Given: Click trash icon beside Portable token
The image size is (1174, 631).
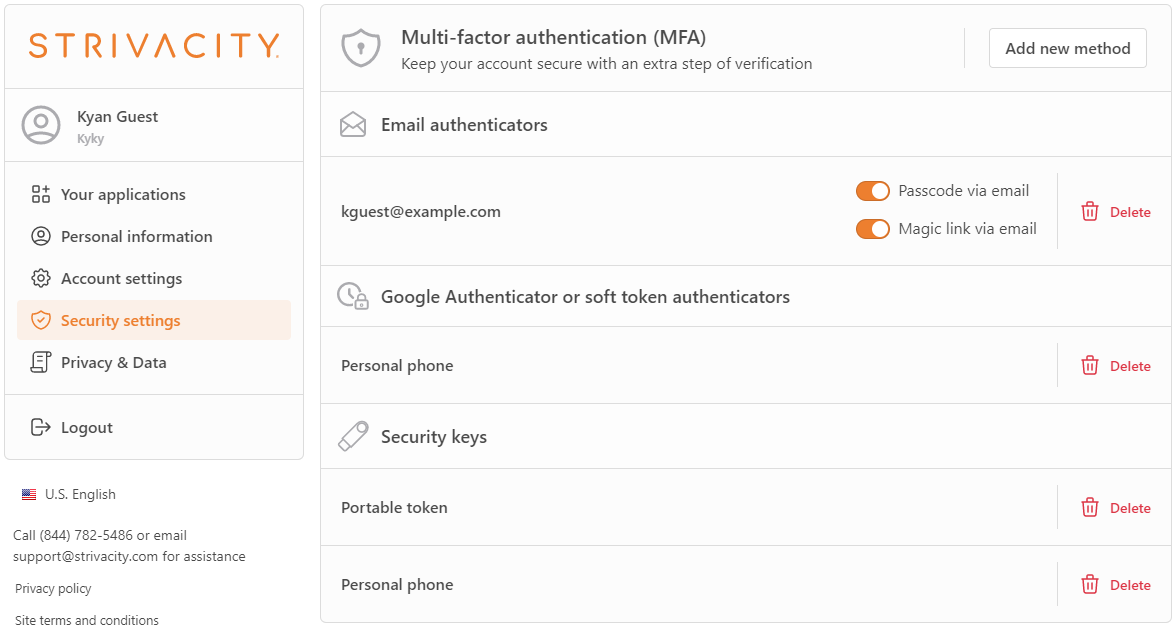Looking at the screenshot, I should pos(1089,507).
